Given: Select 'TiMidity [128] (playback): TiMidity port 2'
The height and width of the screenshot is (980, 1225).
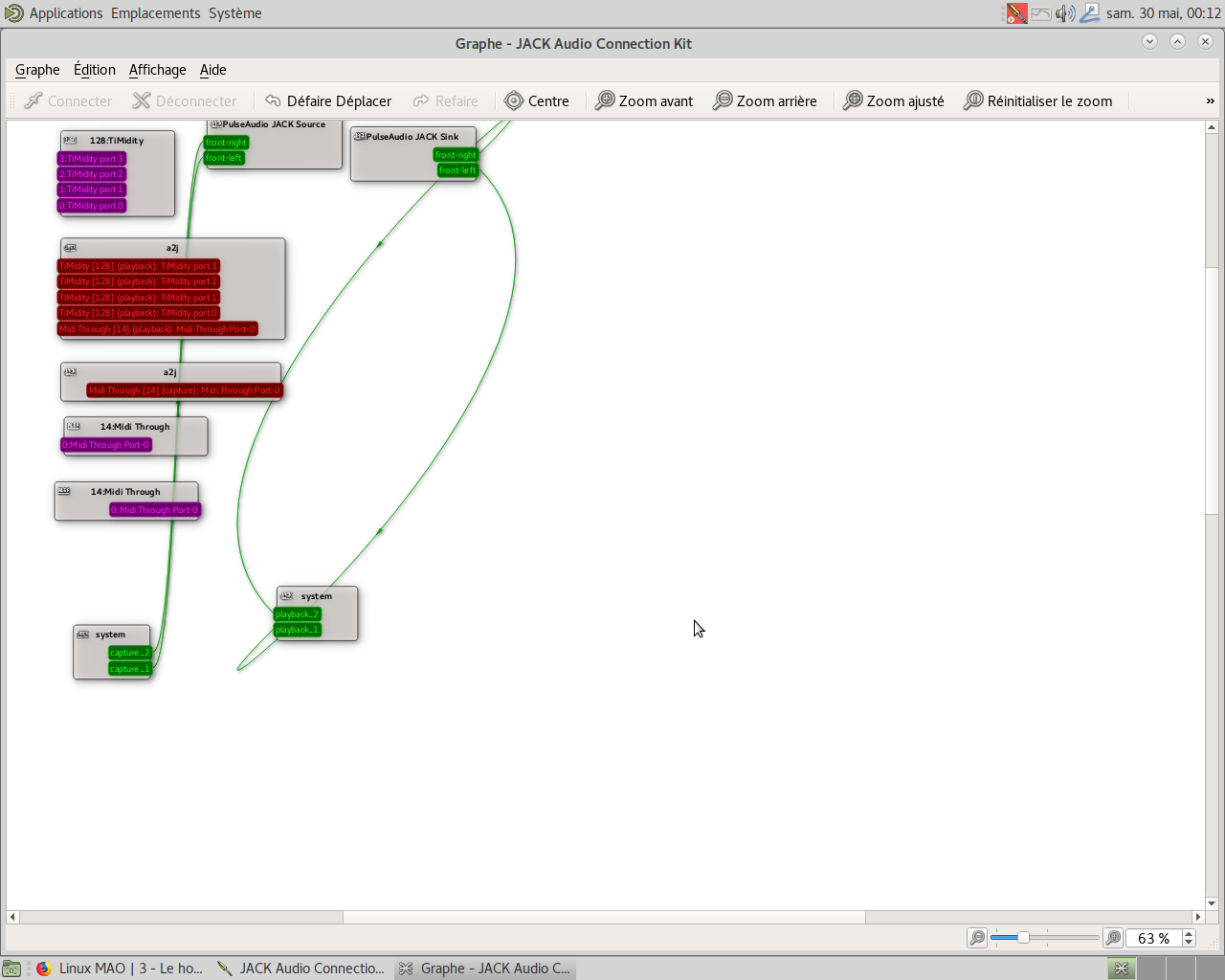Looking at the screenshot, I should tap(139, 281).
